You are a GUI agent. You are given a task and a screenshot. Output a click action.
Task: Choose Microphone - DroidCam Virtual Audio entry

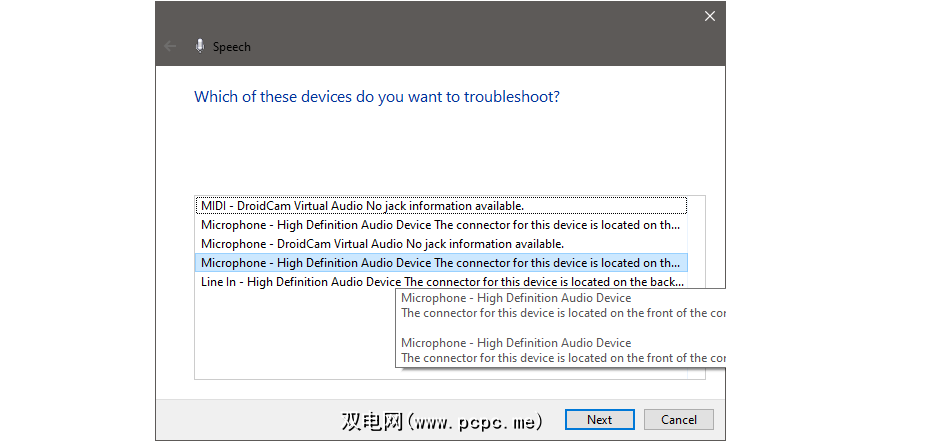click(x=382, y=244)
